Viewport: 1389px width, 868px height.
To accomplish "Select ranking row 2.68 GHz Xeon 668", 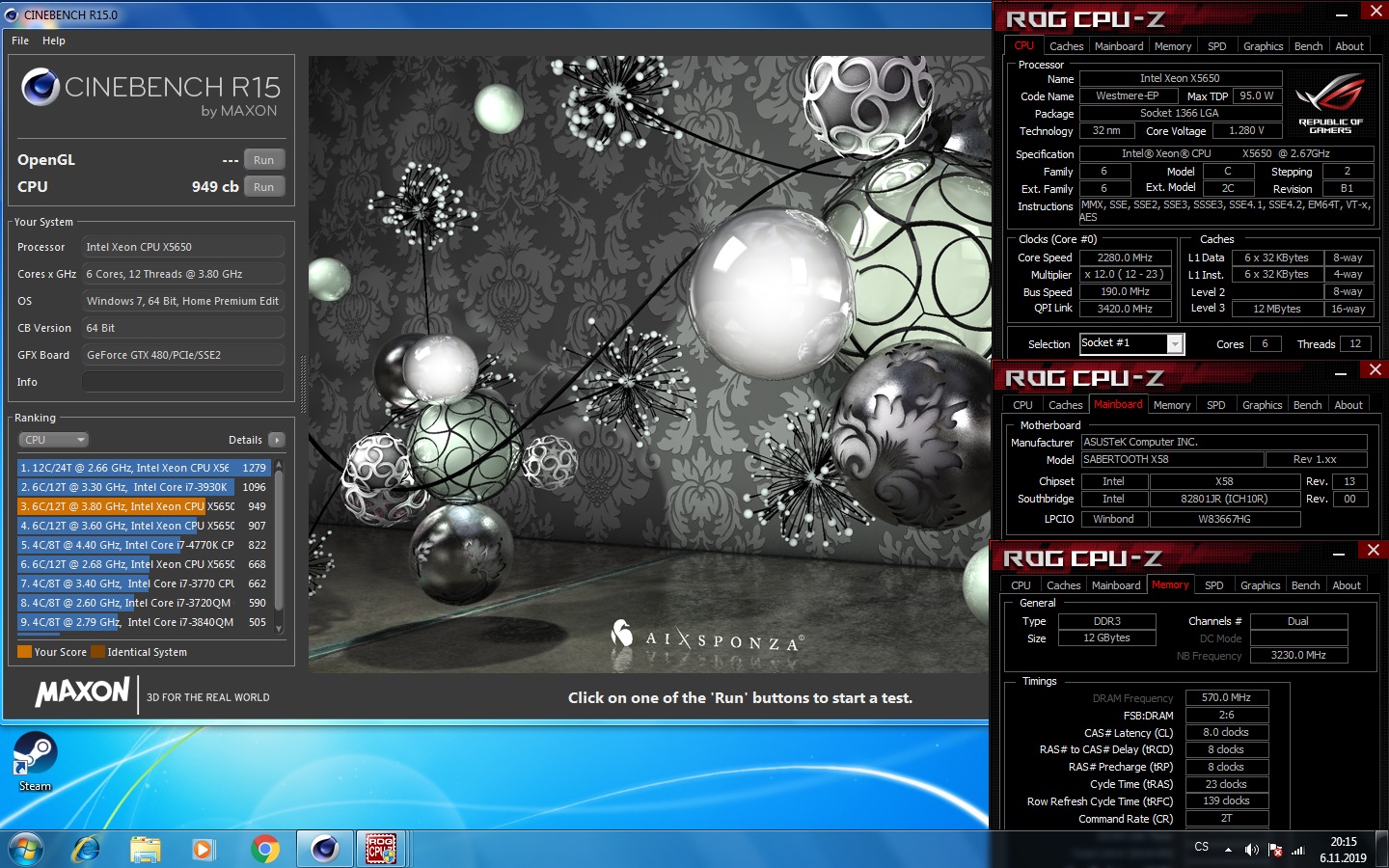I will pyautogui.click(x=144, y=564).
